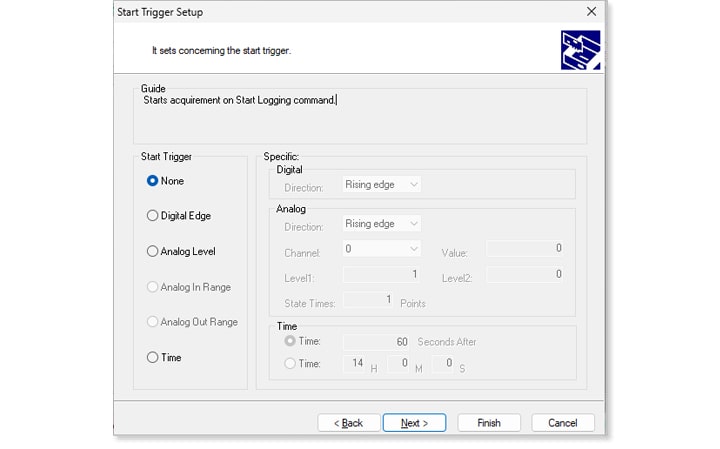The height and width of the screenshot is (449, 720).
Task: Click the 'Start Trigger Setup' title text
Action: pos(160,12)
